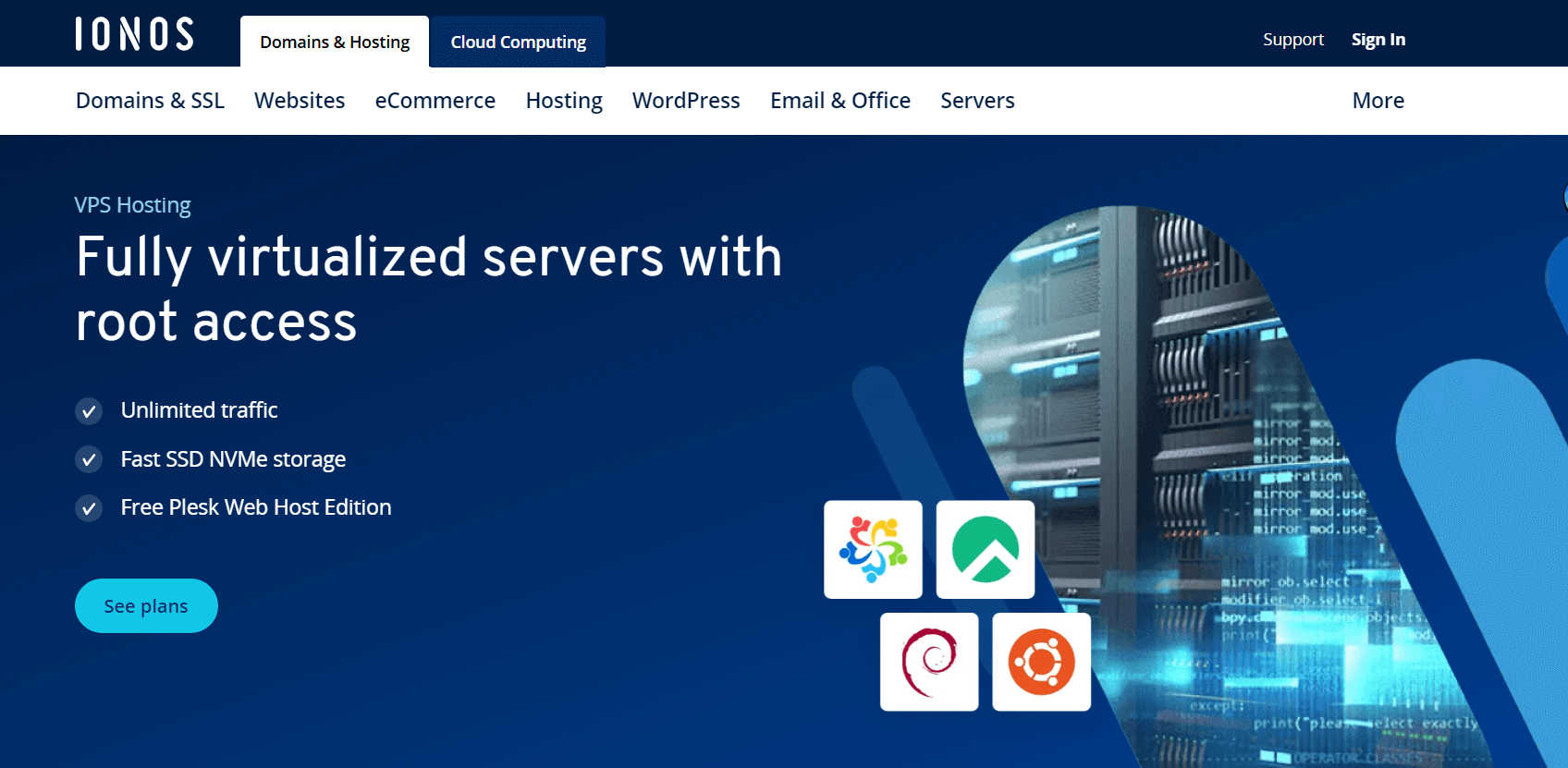The height and width of the screenshot is (768, 1568).
Task: Open the WordPress menu
Action: (686, 101)
